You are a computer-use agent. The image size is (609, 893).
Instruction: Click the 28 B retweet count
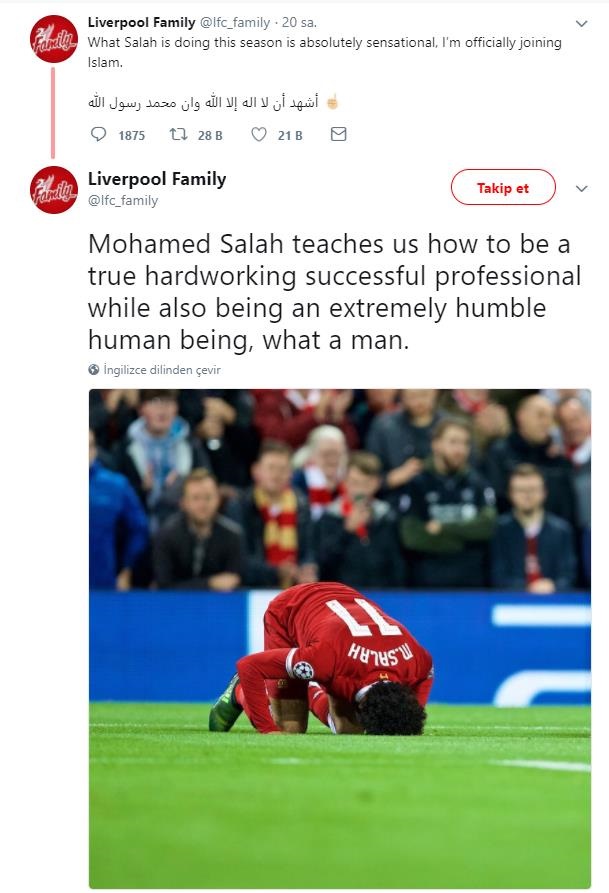pos(210,136)
